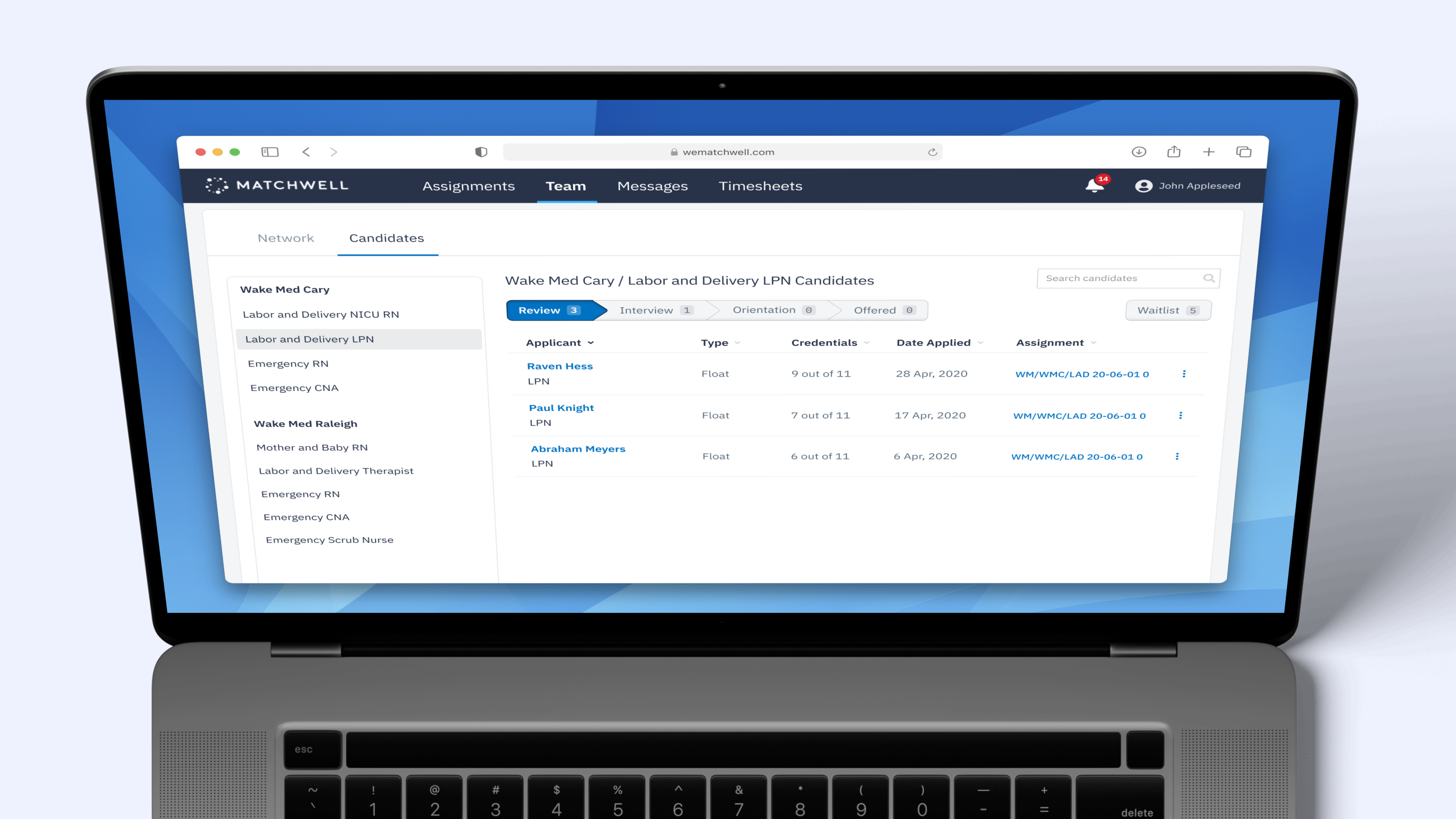Sort by the Type column
The image size is (1456, 819).
click(x=720, y=342)
